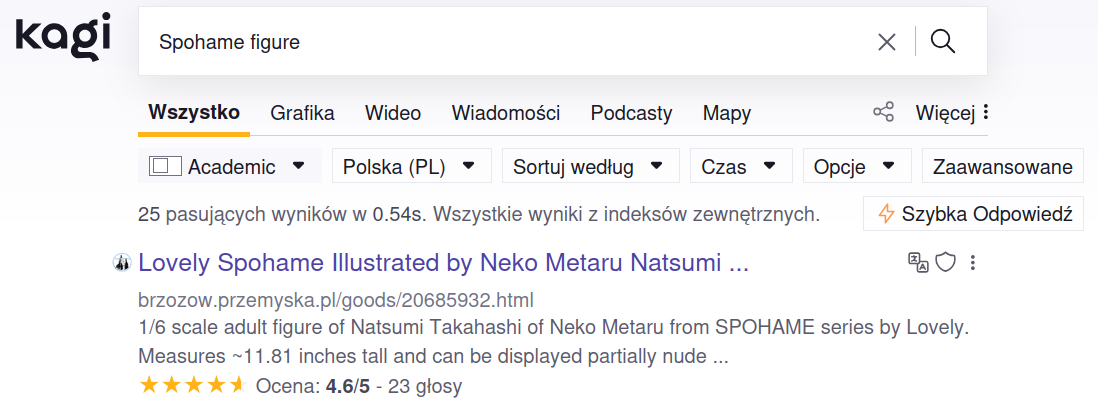Clear the search query with X icon
The height and width of the screenshot is (414, 1098).
pos(886,42)
